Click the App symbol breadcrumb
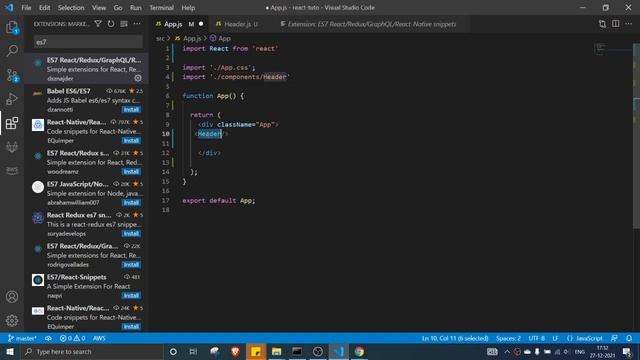Viewport: 640px width, 360px height. click(220, 38)
